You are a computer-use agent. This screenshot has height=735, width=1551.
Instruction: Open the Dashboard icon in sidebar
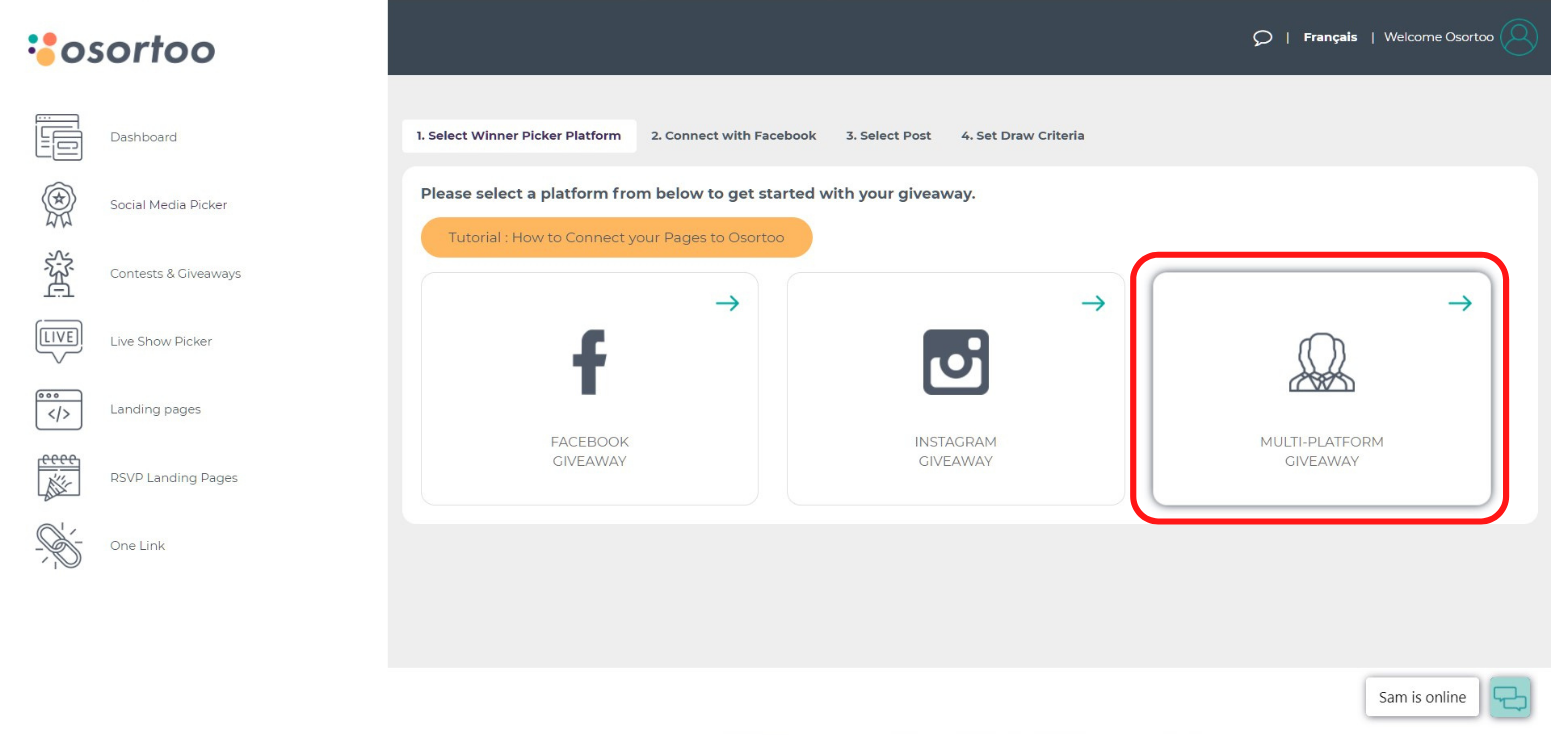pos(59,137)
